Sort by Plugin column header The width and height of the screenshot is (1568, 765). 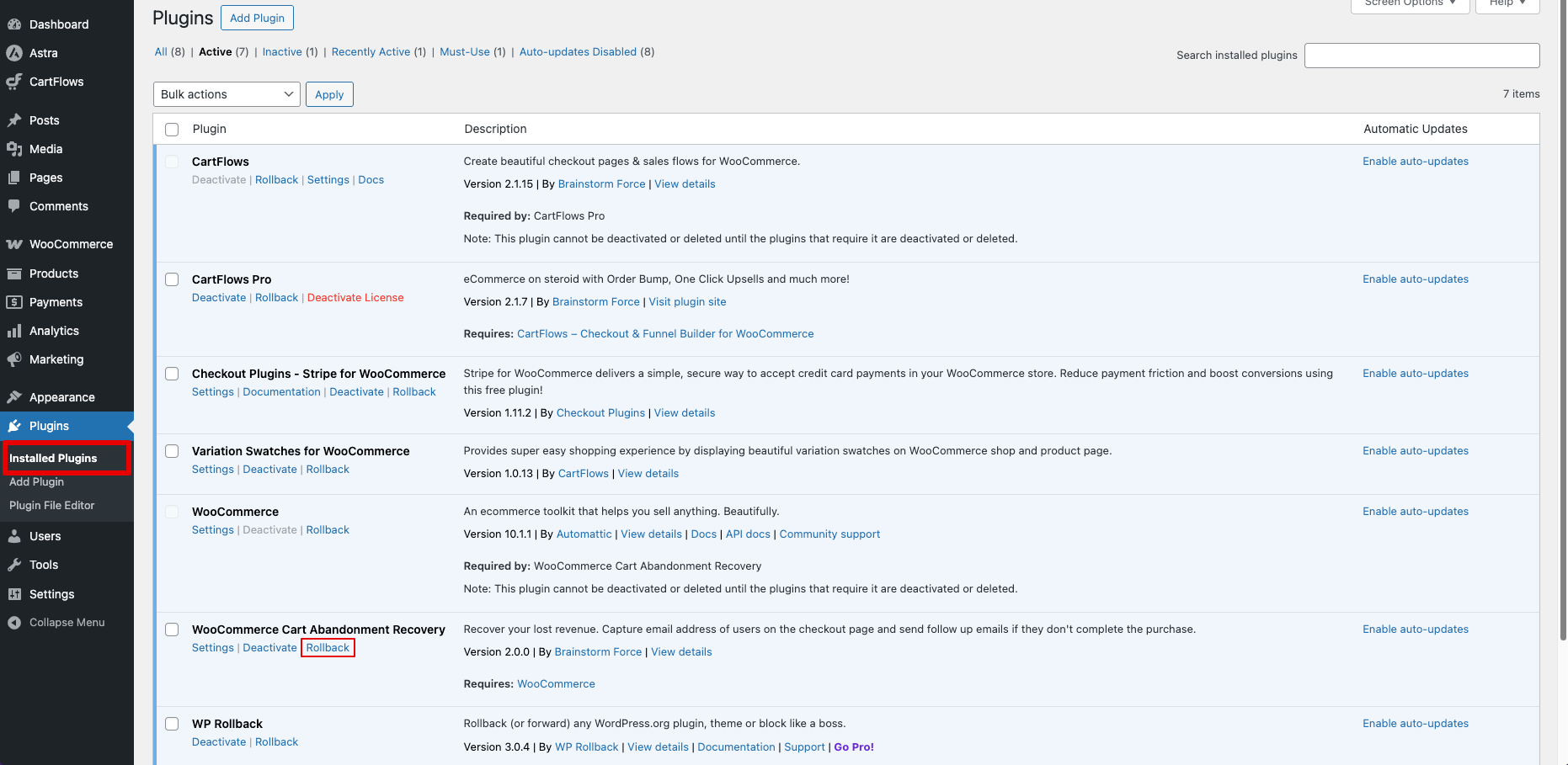pyautogui.click(x=209, y=130)
